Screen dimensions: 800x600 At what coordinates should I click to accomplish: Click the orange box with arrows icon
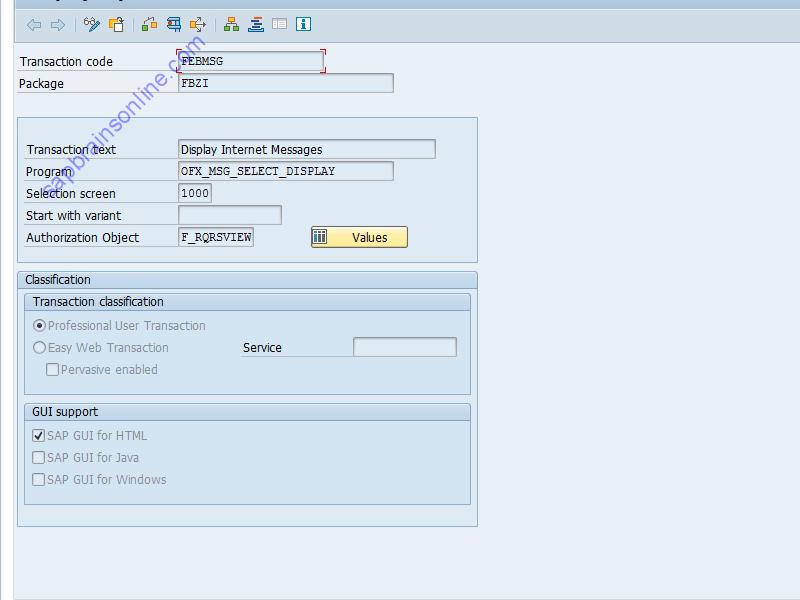[198, 24]
